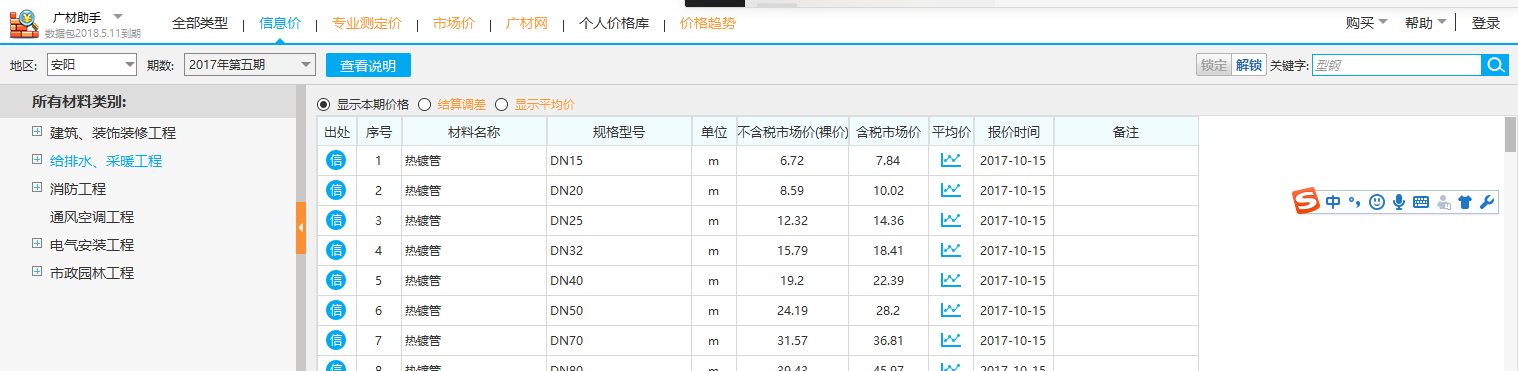Switch to the 广材网 tab

point(526,23)
